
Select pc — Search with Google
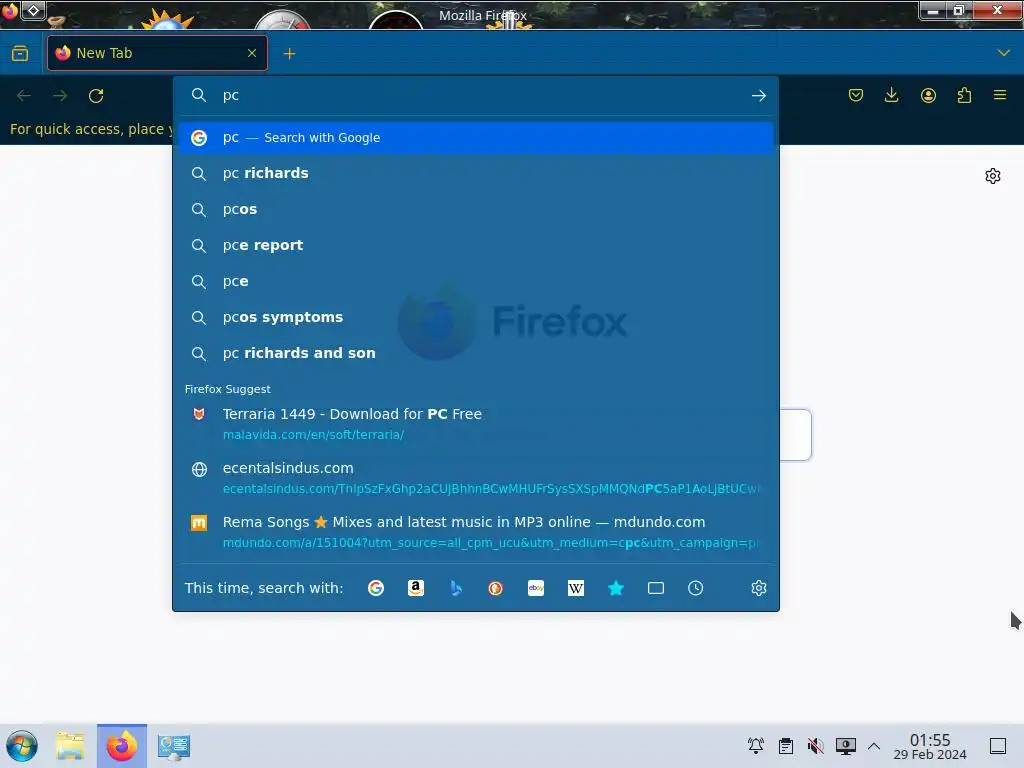[x=475, y=138]
